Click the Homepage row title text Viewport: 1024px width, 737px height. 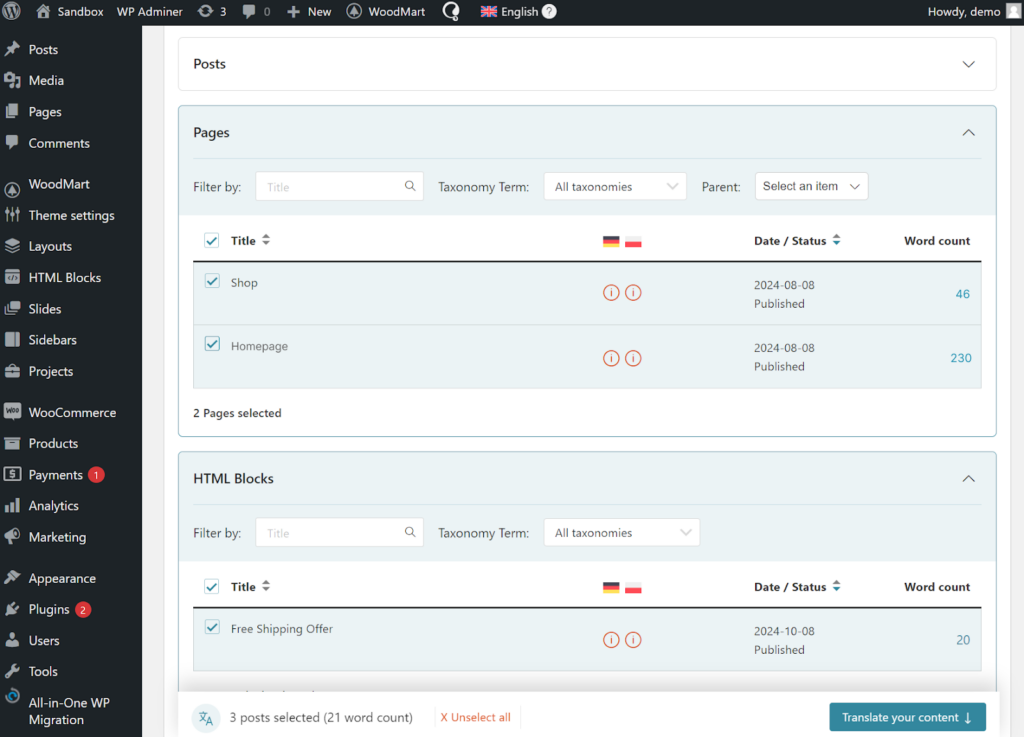tap(259, 346)
